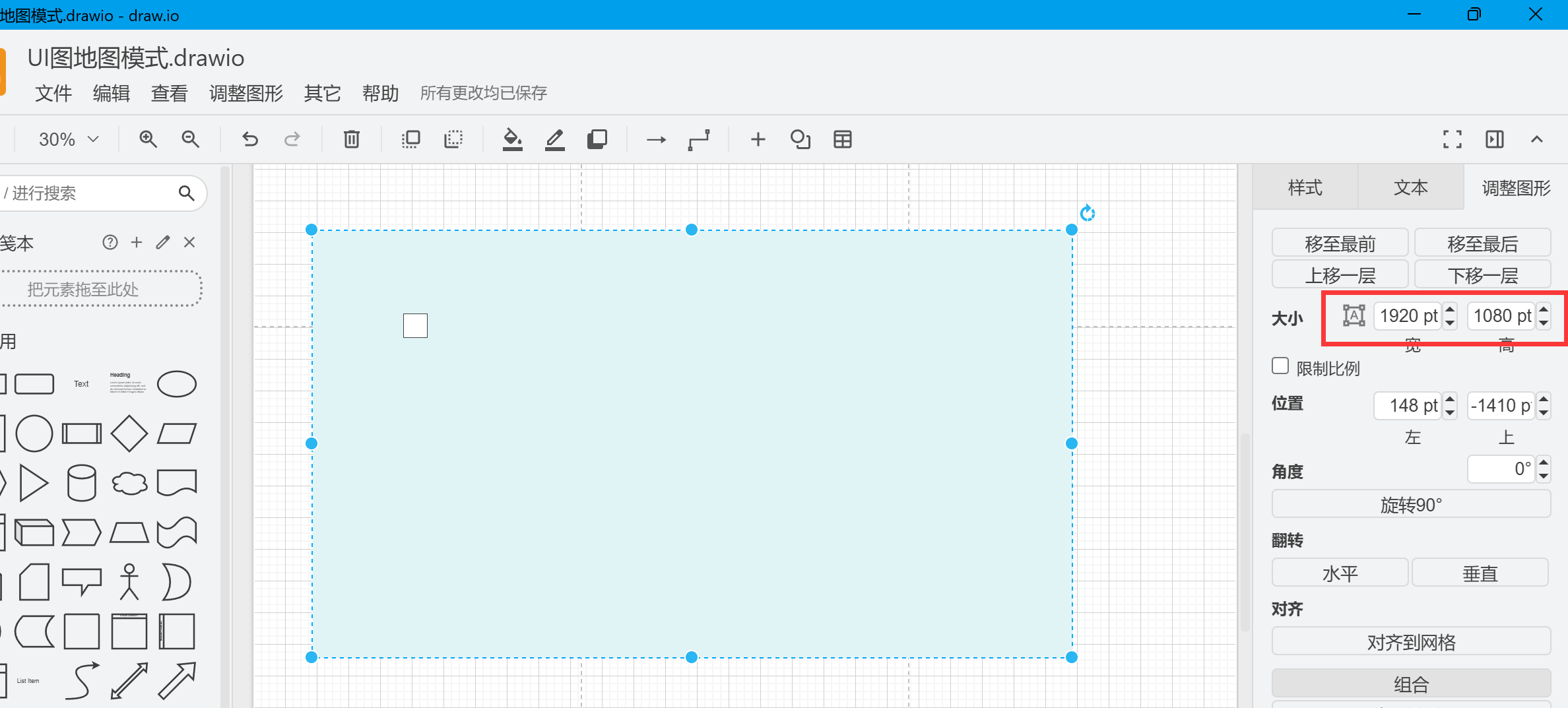1568x708 pixels.
Task: Flip shape with 水平 button
Action: click(x=1340, y=573)
